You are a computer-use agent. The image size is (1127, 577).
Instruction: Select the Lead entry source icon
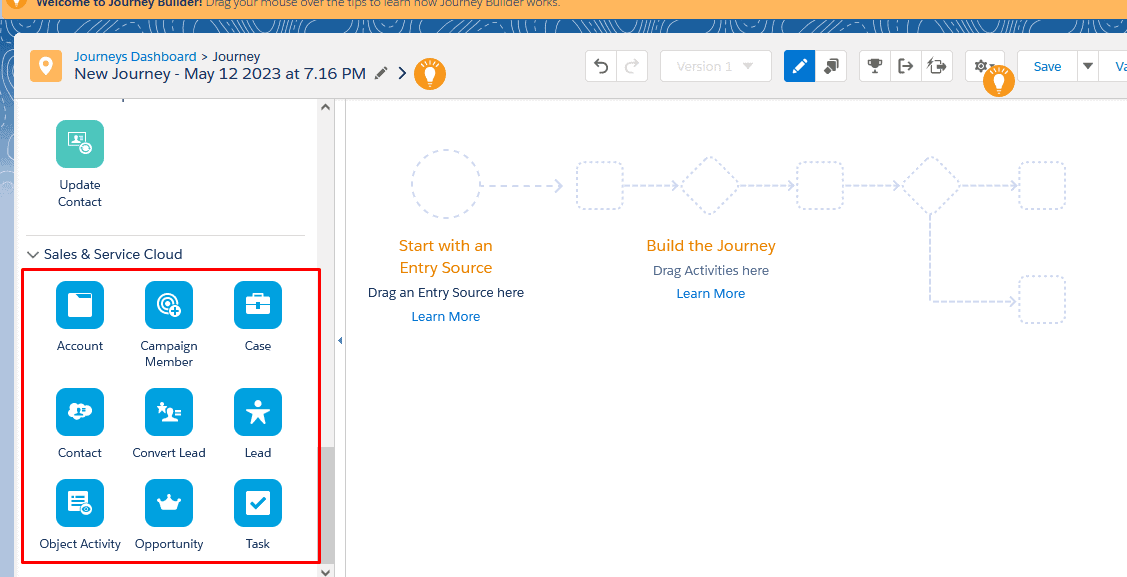pos(257,412)
